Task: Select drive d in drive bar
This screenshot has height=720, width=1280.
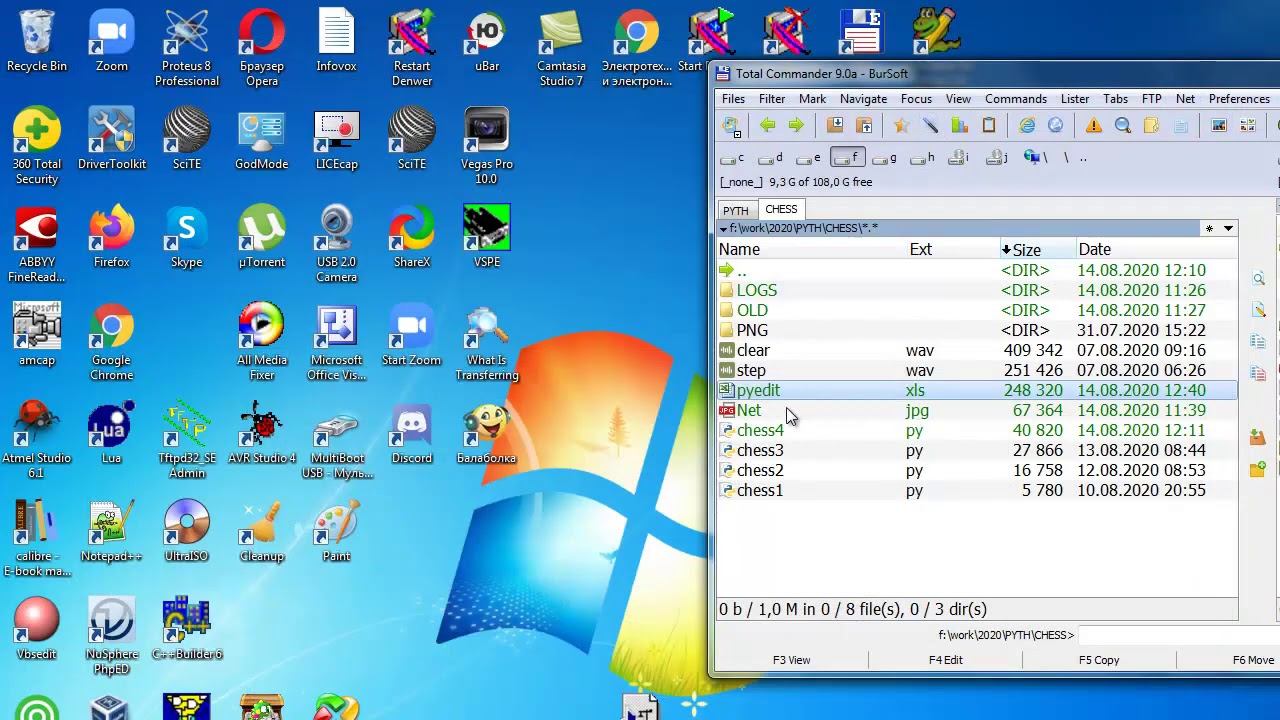Action: click(770, 158)
